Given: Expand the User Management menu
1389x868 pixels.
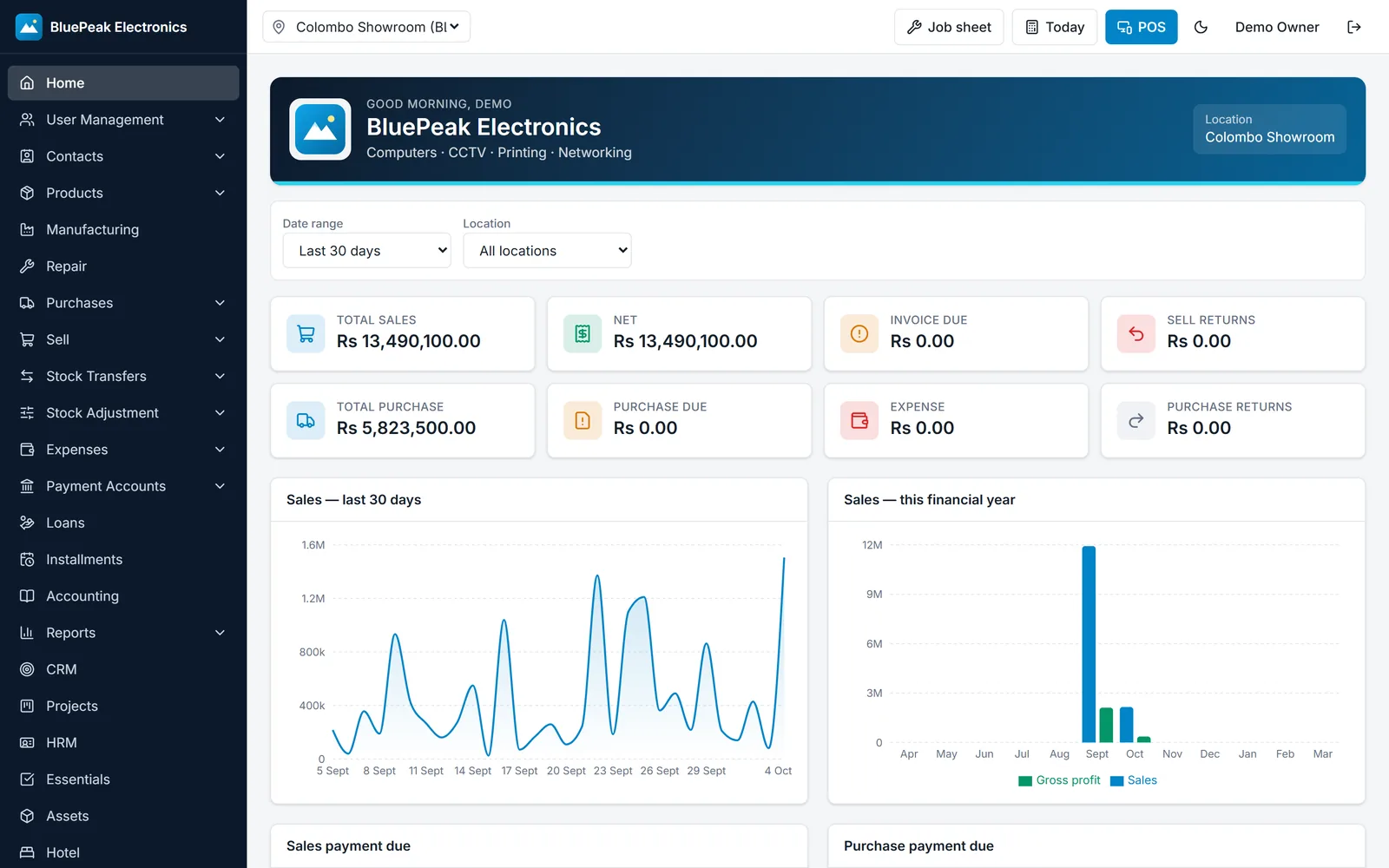Looking at the screenshot, I should point(123,120).
